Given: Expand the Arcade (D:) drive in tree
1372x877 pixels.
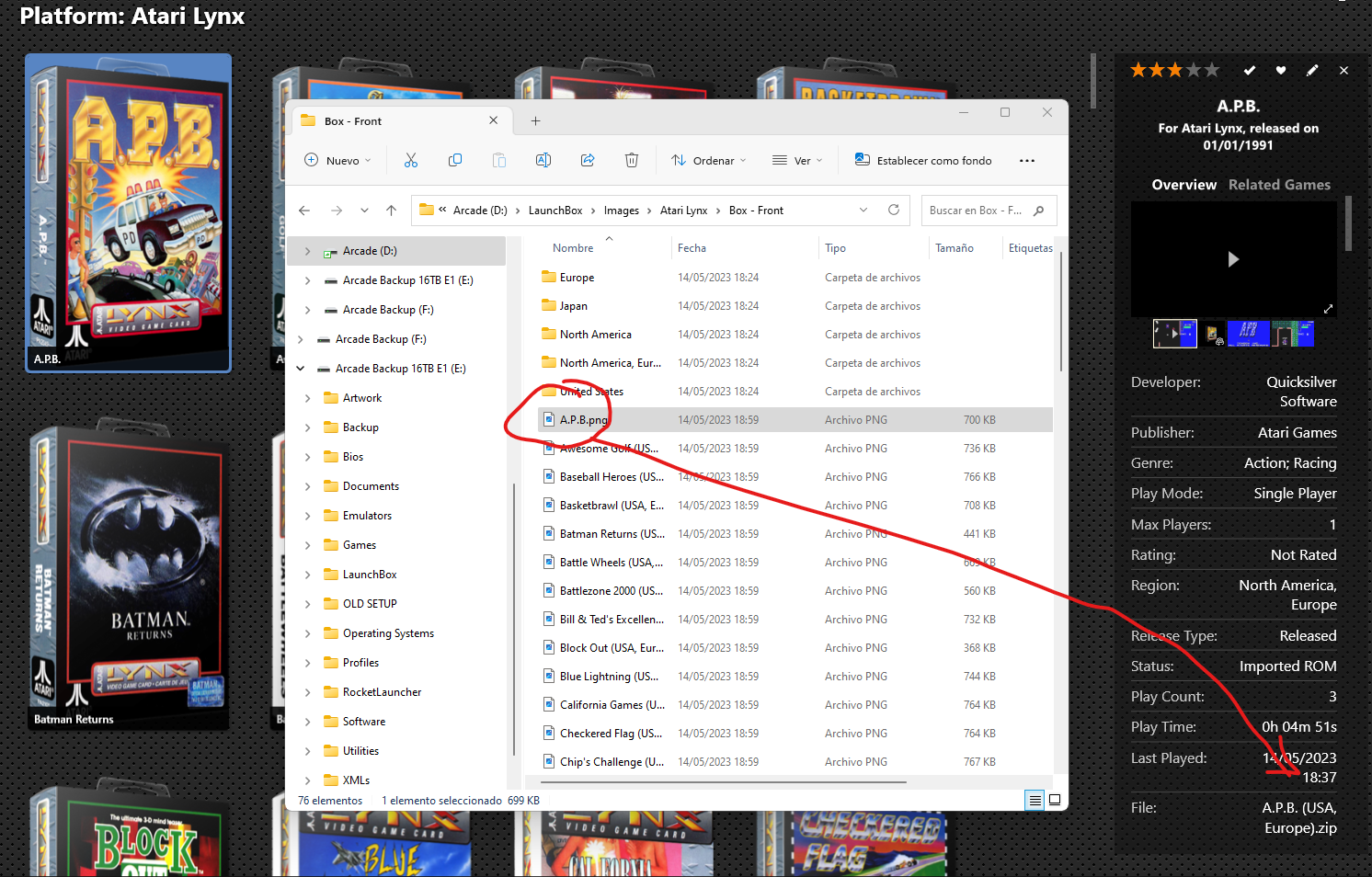Looking at the screenshot, I should [x=307, y=251].
